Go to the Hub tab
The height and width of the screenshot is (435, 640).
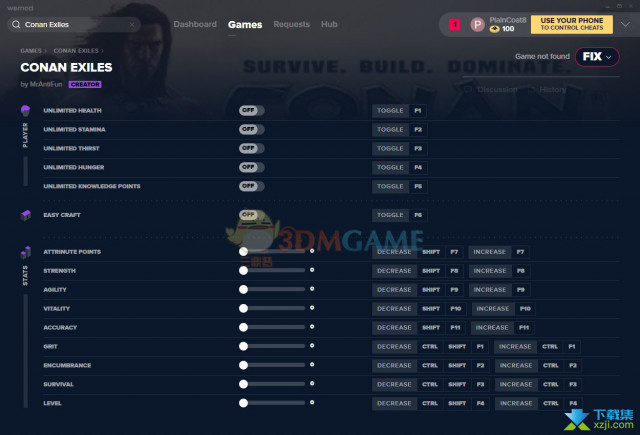pyautogui.click(x=329, y=24)
